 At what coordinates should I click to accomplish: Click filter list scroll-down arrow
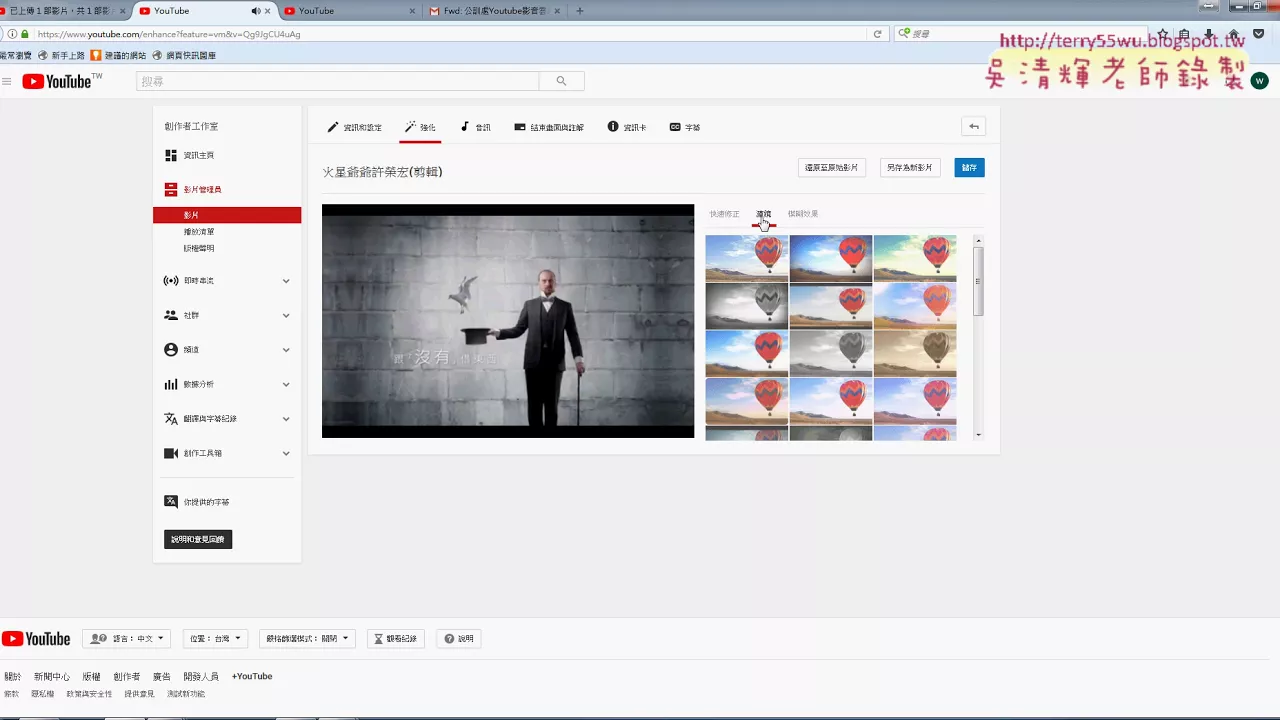(978, 435)
